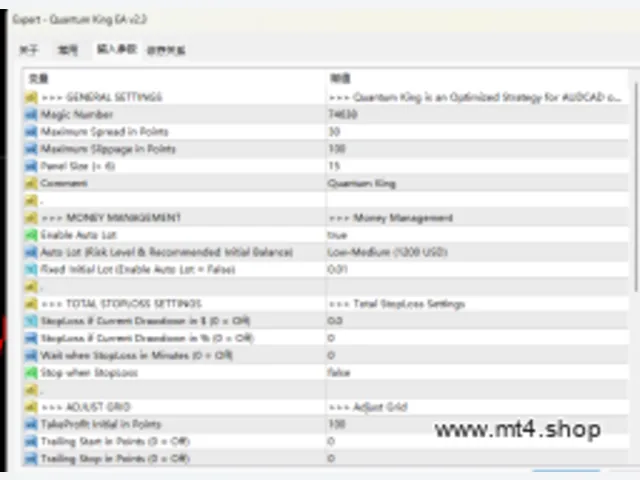Select the Maximum Slippage in Points label

(x=108, y=149)
